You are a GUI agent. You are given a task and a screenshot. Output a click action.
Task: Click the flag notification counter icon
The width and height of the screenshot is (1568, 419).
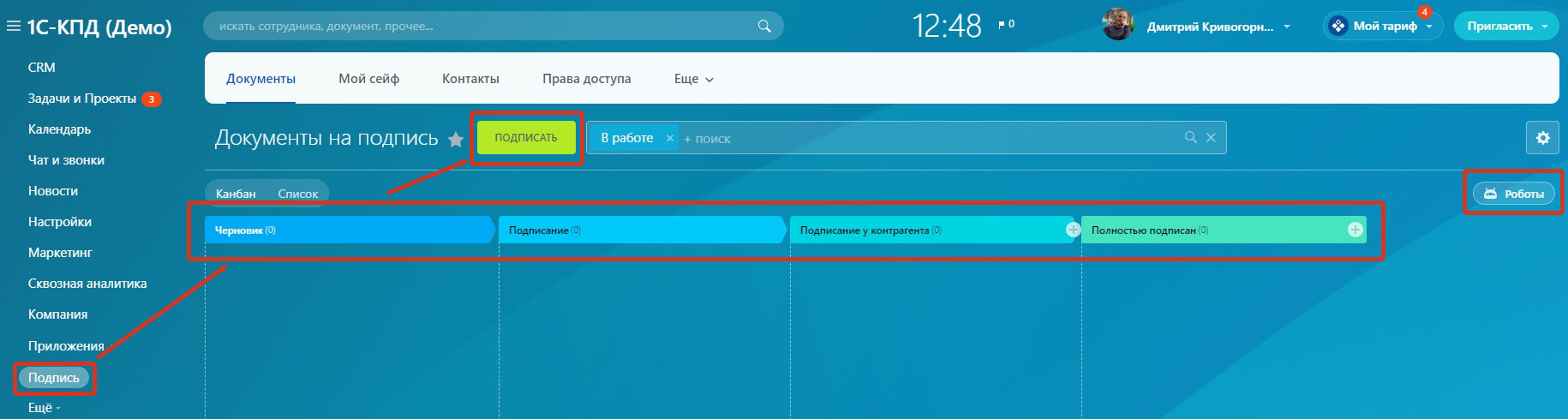coord(1006,24)
